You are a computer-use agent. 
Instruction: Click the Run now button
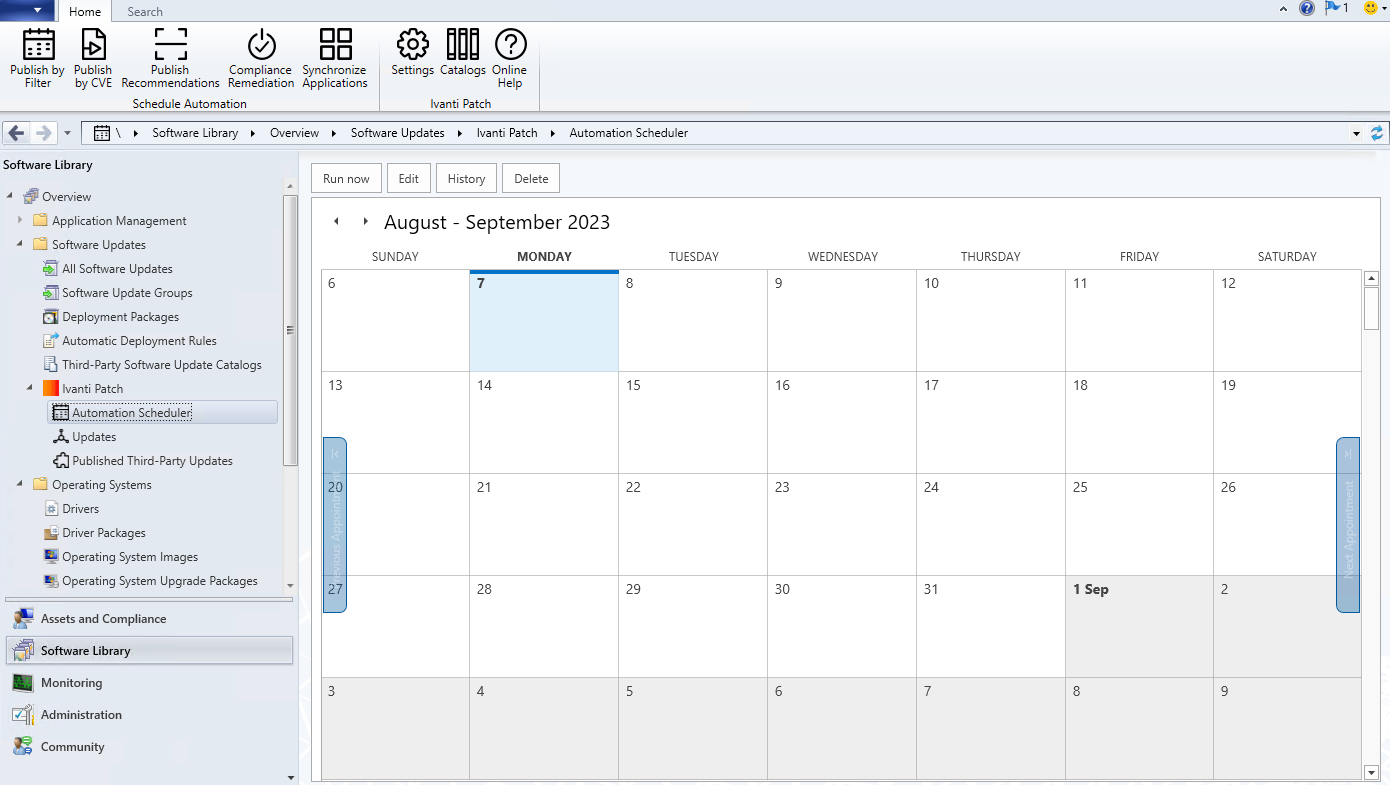[x=346, y=179]
